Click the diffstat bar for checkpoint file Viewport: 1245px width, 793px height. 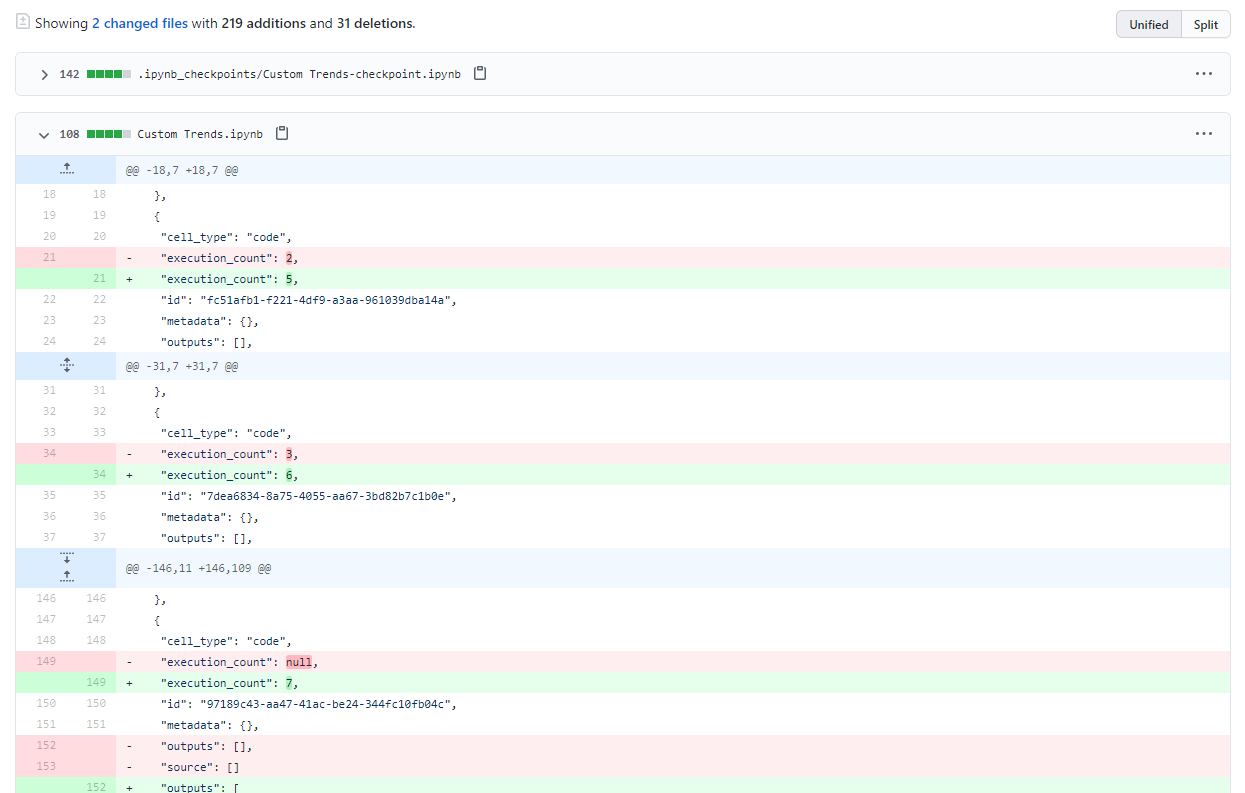(x=109, y=74)
